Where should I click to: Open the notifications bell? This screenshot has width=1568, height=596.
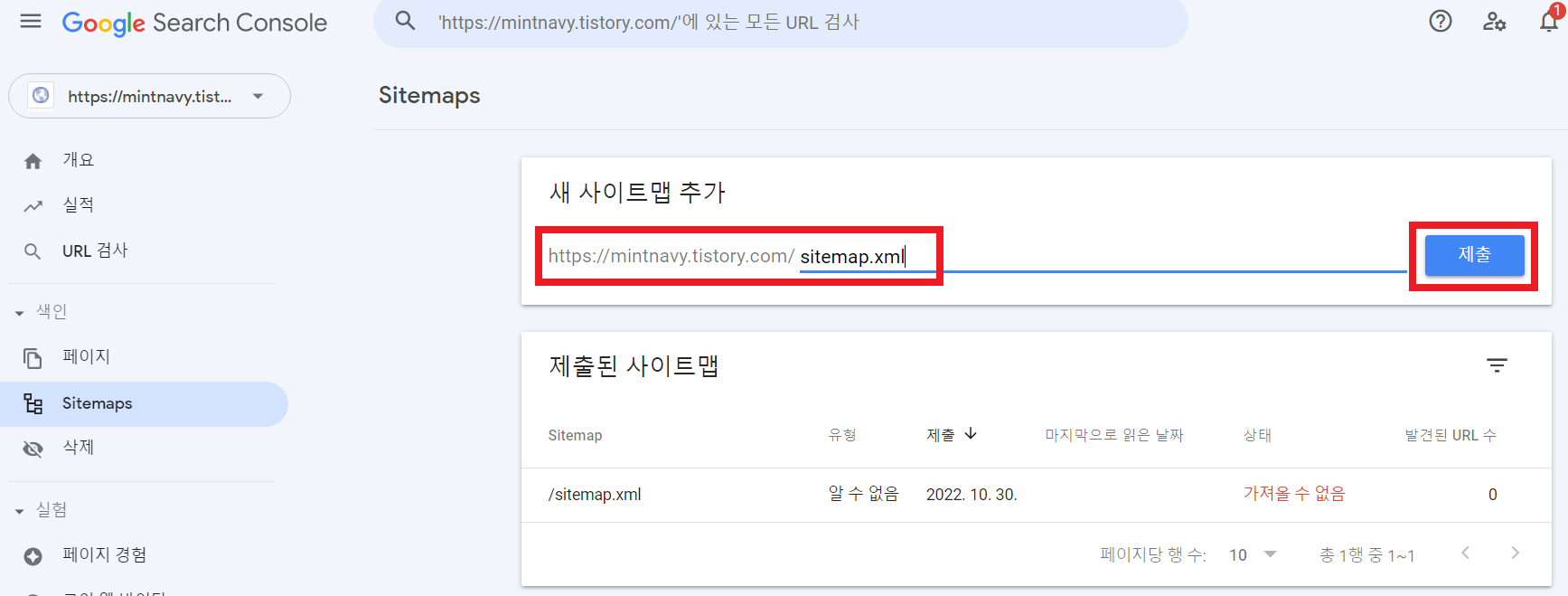(x=1549, y=20)
